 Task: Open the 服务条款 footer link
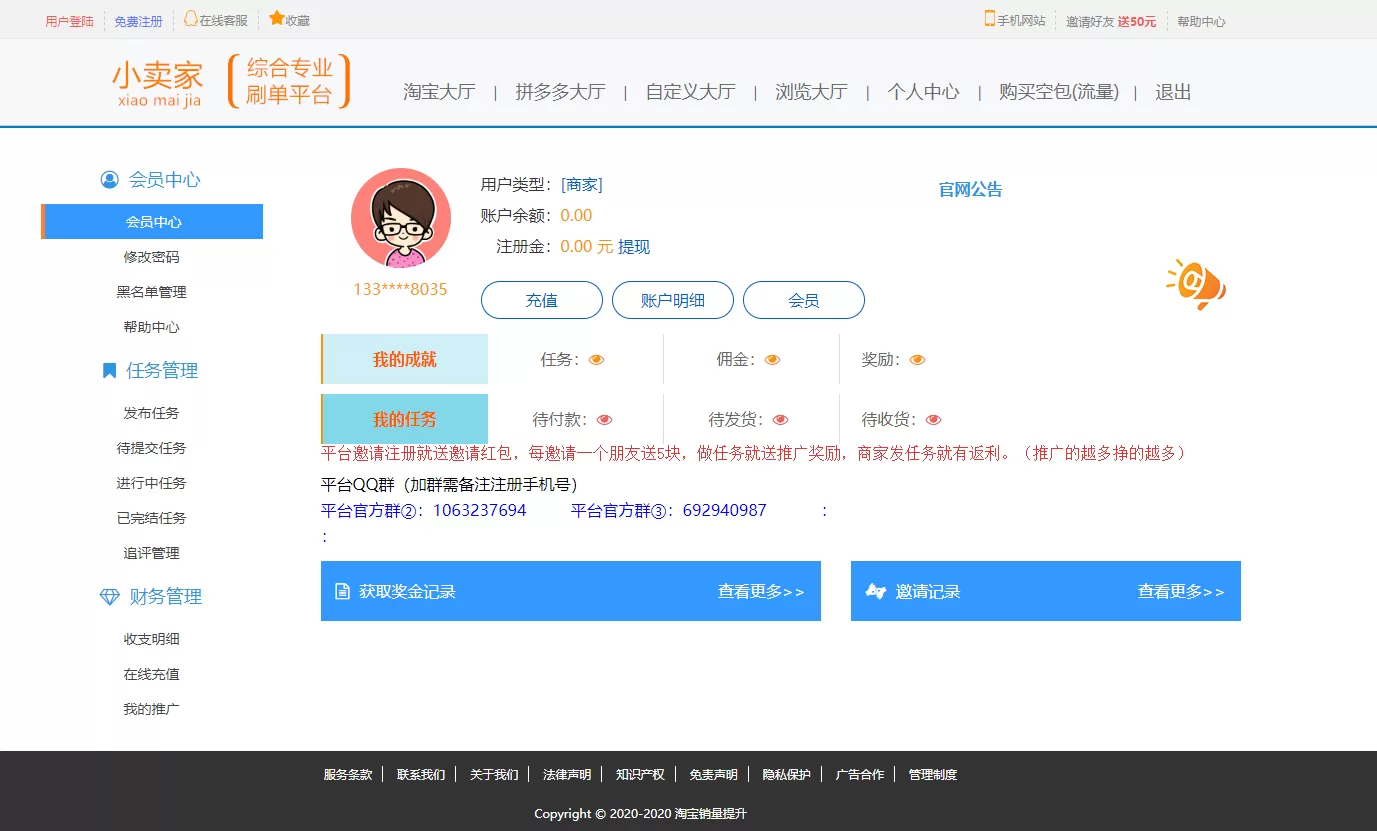pyautogui.click(x=346, y=773)
